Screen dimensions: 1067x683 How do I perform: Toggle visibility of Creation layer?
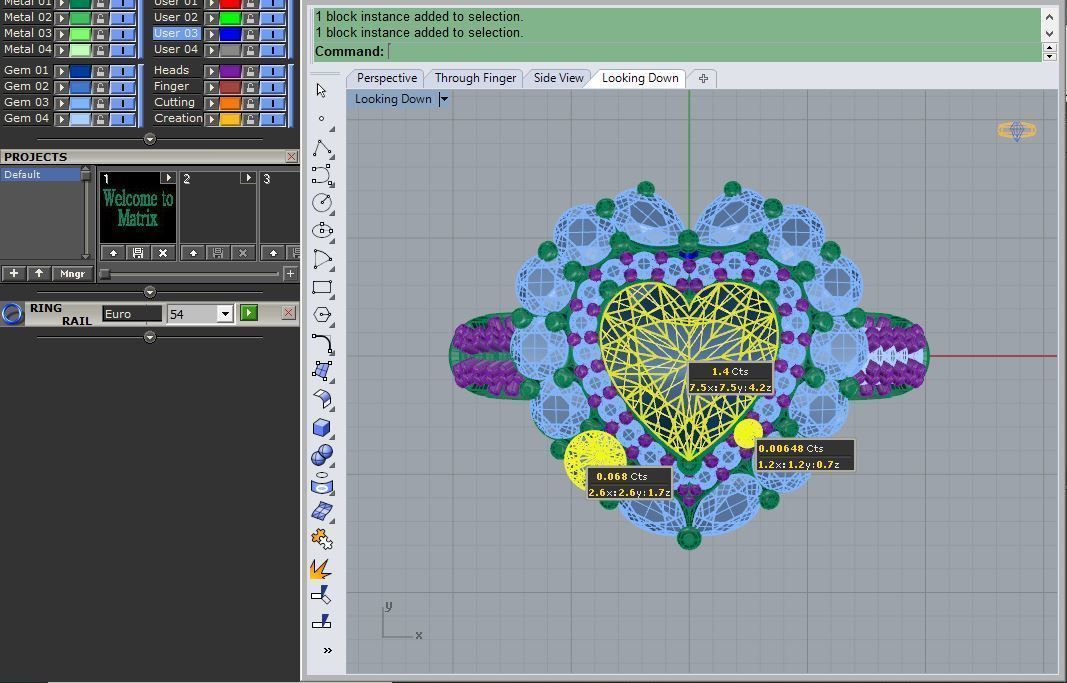coord(272,120)
